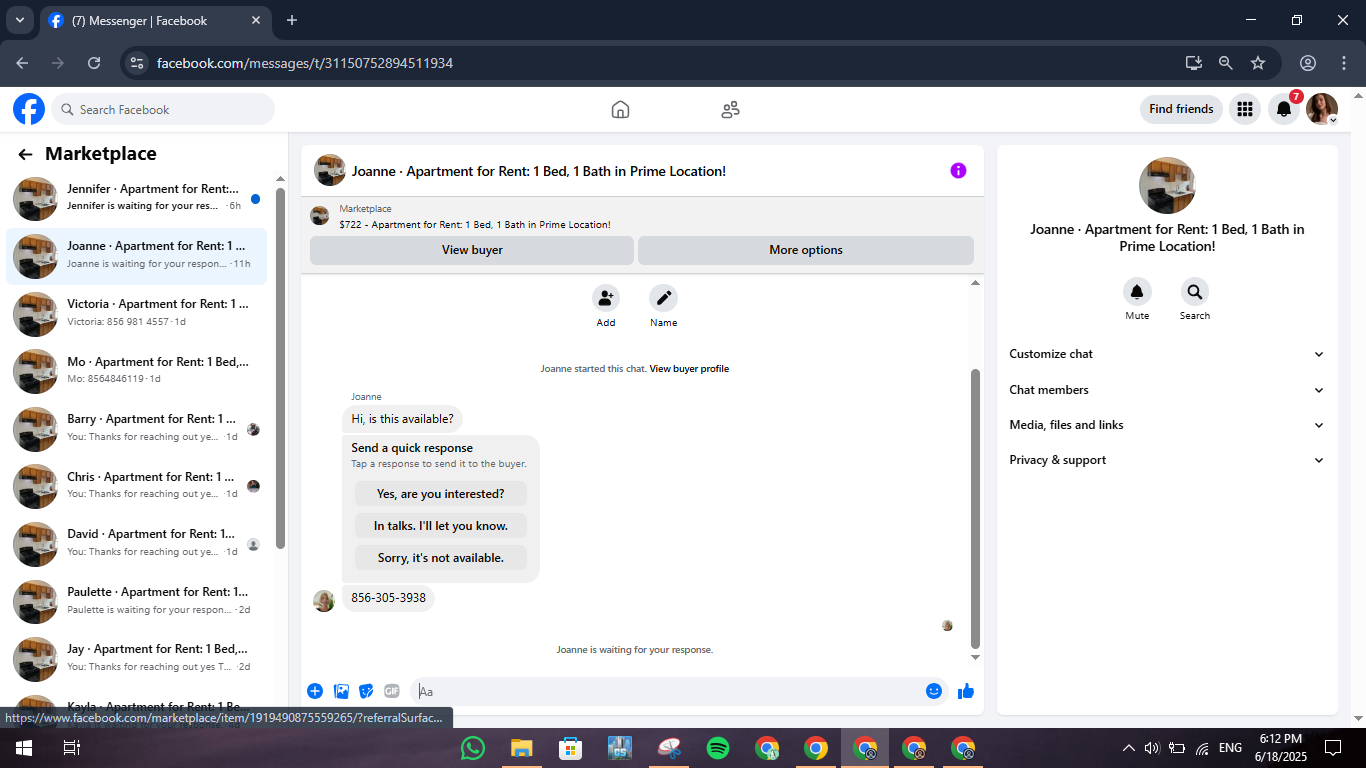
Task: Send a thumbs-up like
Action: pyautogui.click(x=965, y=691)
